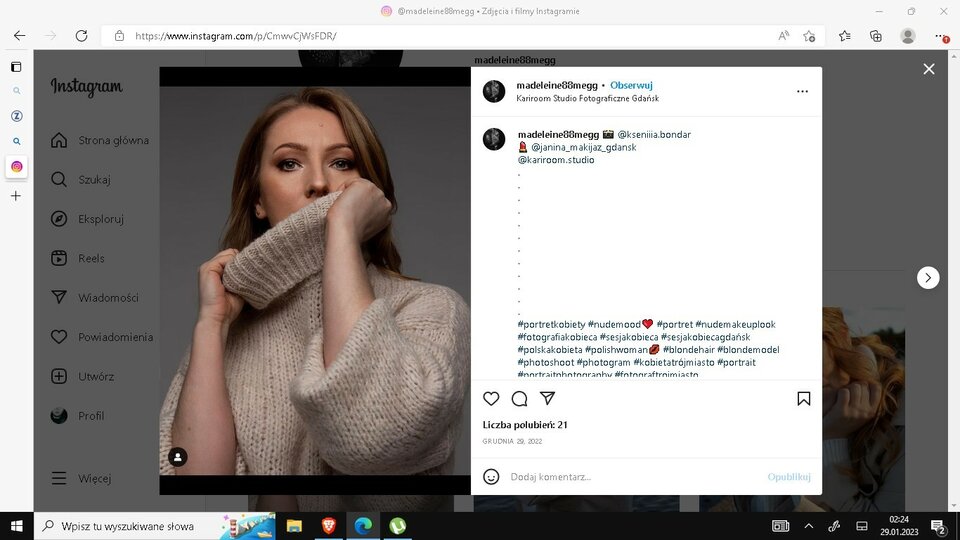960x540 pixels.
Task: Refresh the page in browser
Action: pos(81,36)
